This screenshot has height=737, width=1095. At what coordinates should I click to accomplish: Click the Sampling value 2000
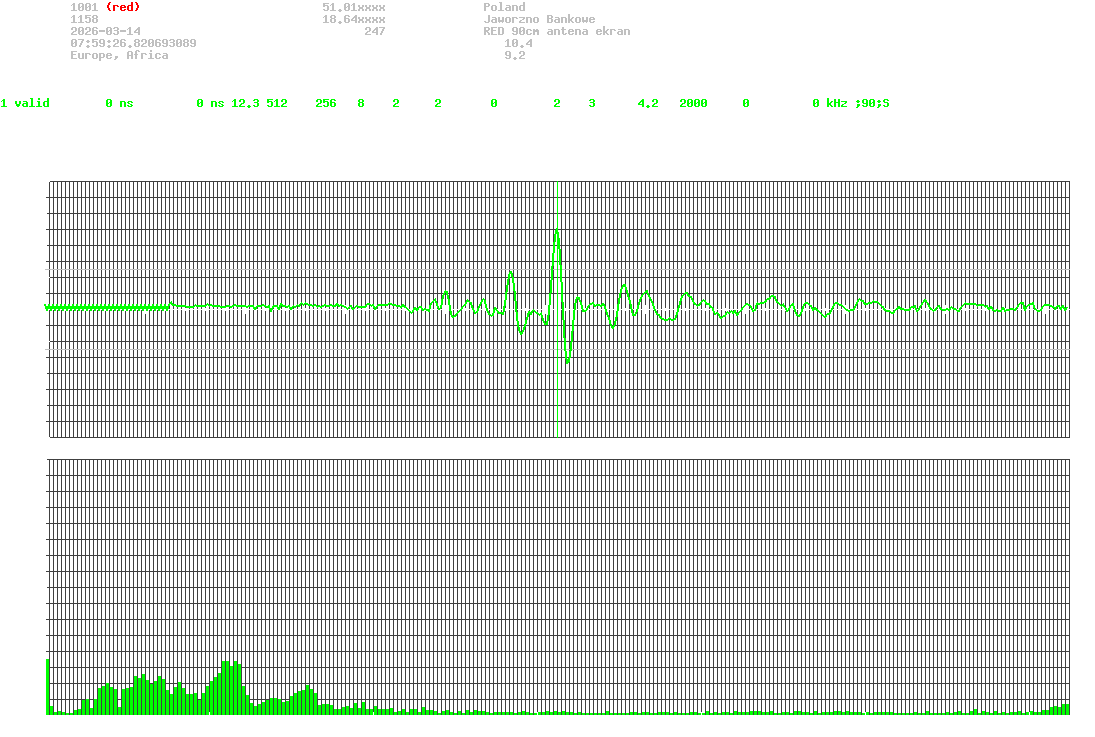tap(693, 103)
